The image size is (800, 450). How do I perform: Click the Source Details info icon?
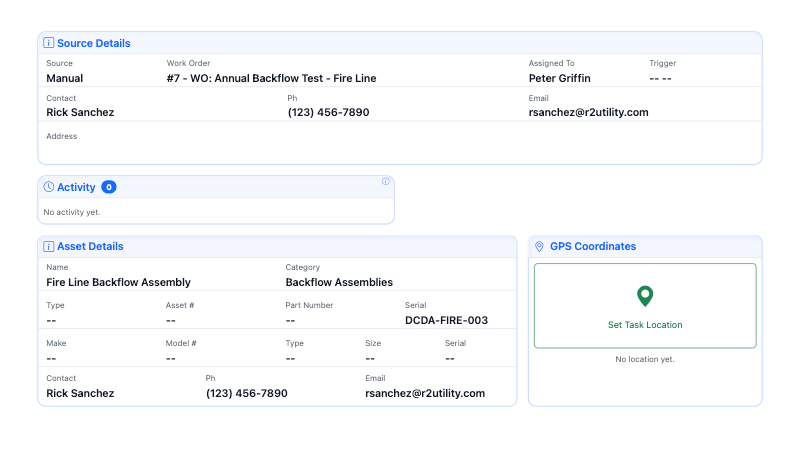[49, 43]
